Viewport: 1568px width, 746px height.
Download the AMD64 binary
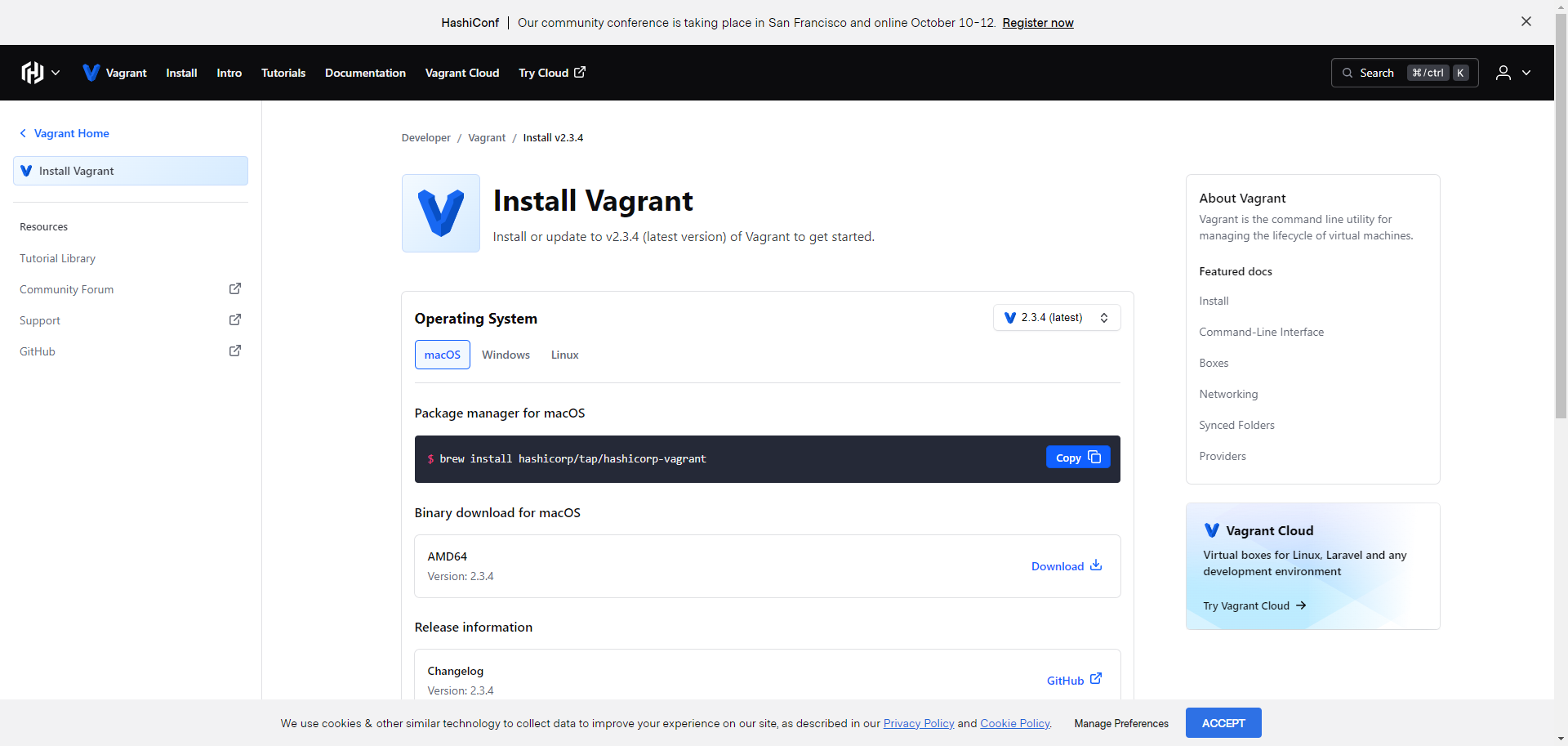click(1067, 566)
